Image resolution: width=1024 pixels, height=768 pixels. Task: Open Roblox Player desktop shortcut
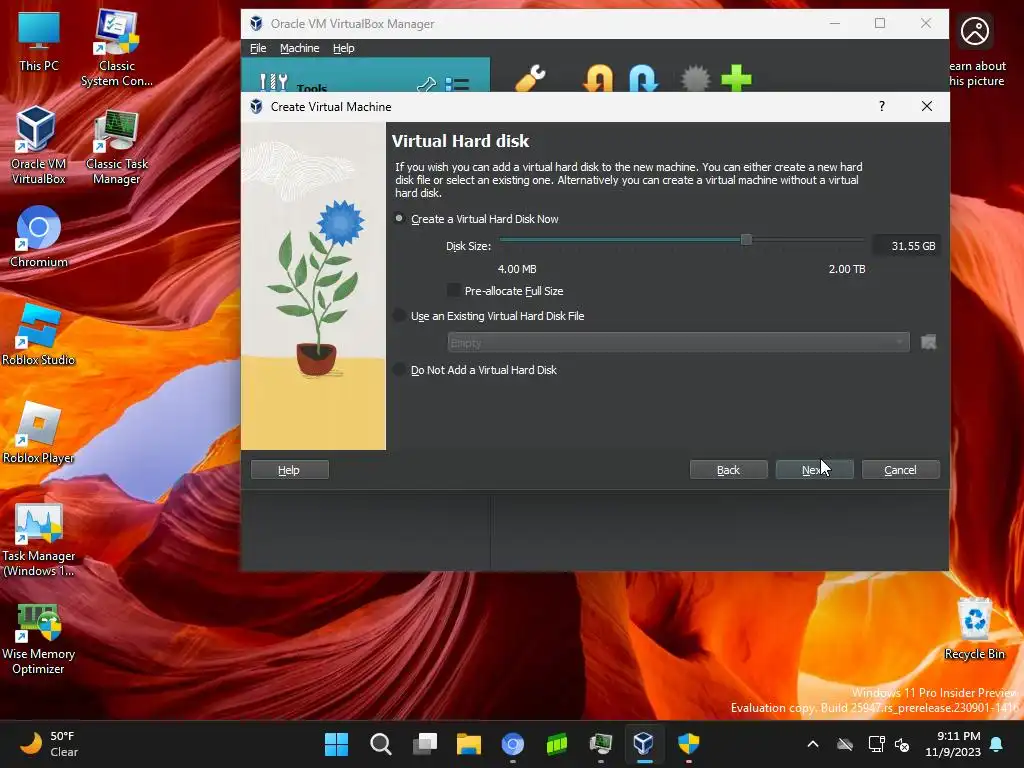[39, 432]
